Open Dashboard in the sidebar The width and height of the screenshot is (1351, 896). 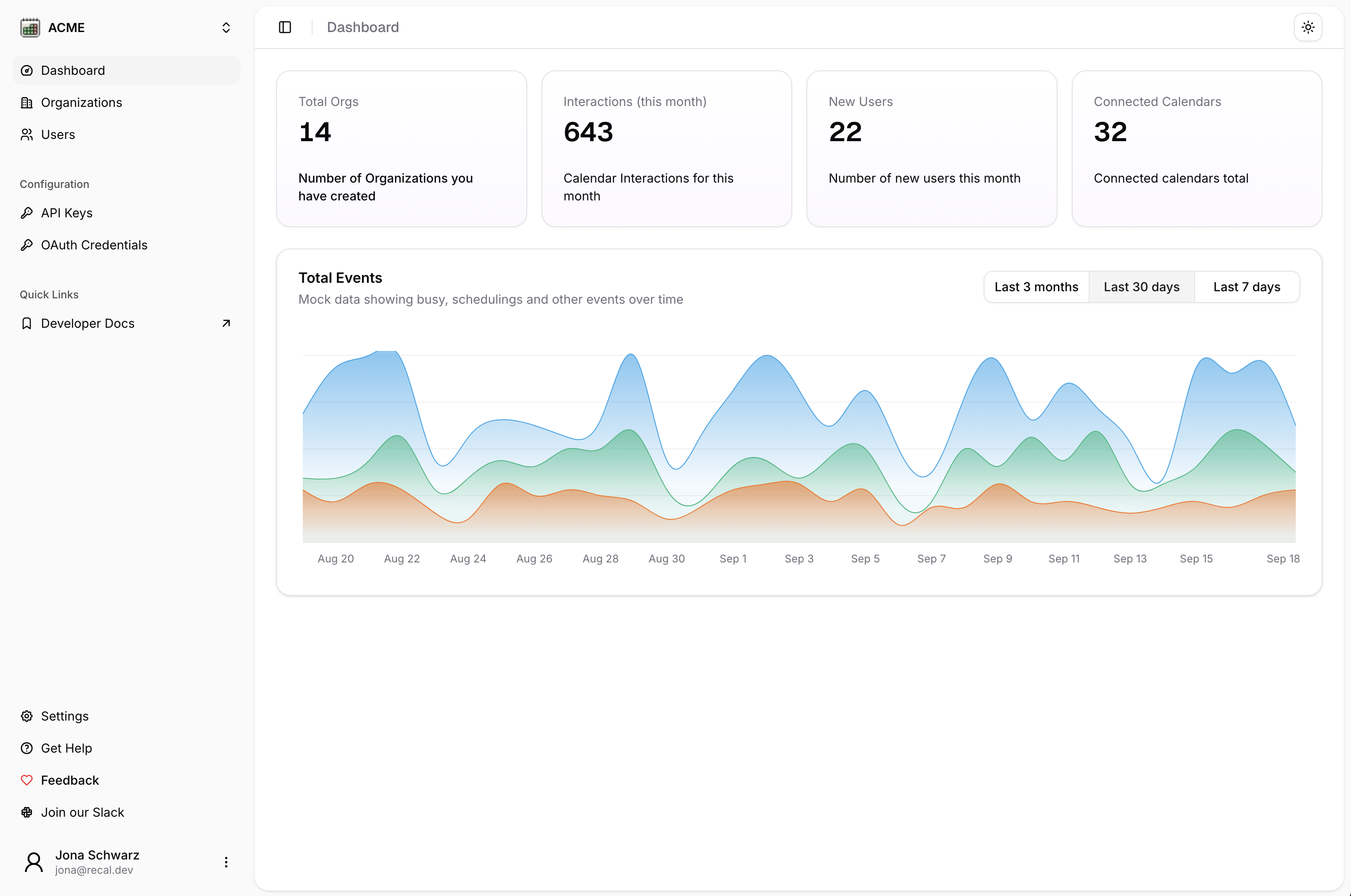[x=126, y=70]
